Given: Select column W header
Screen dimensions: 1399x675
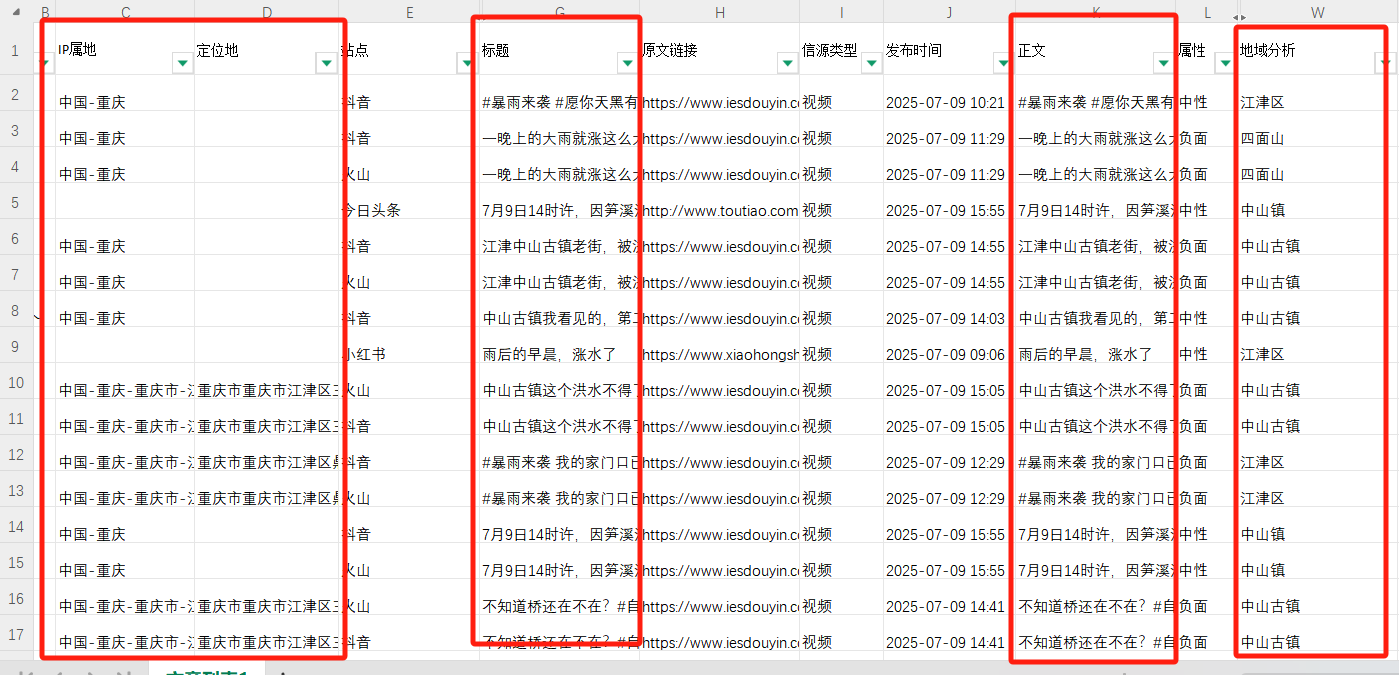Looking at the screenshot, I should point(1317,12).
